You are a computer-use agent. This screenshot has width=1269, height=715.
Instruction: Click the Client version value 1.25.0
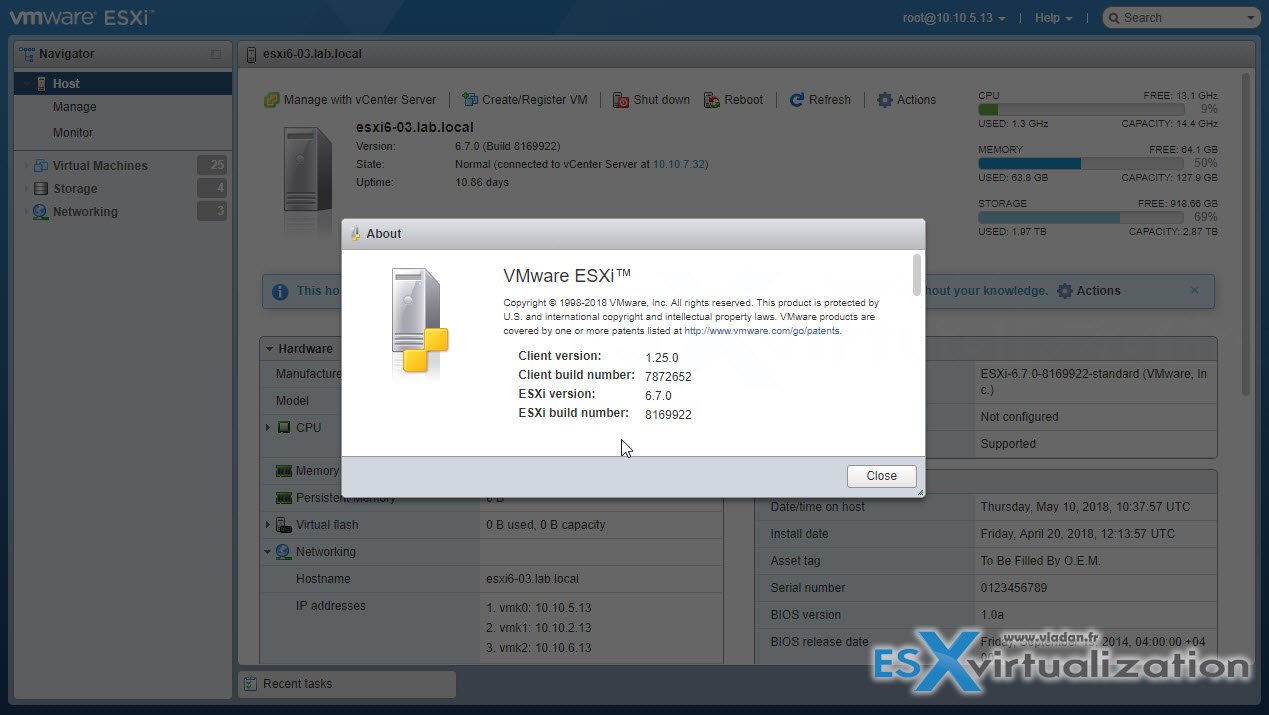point(662,358)
